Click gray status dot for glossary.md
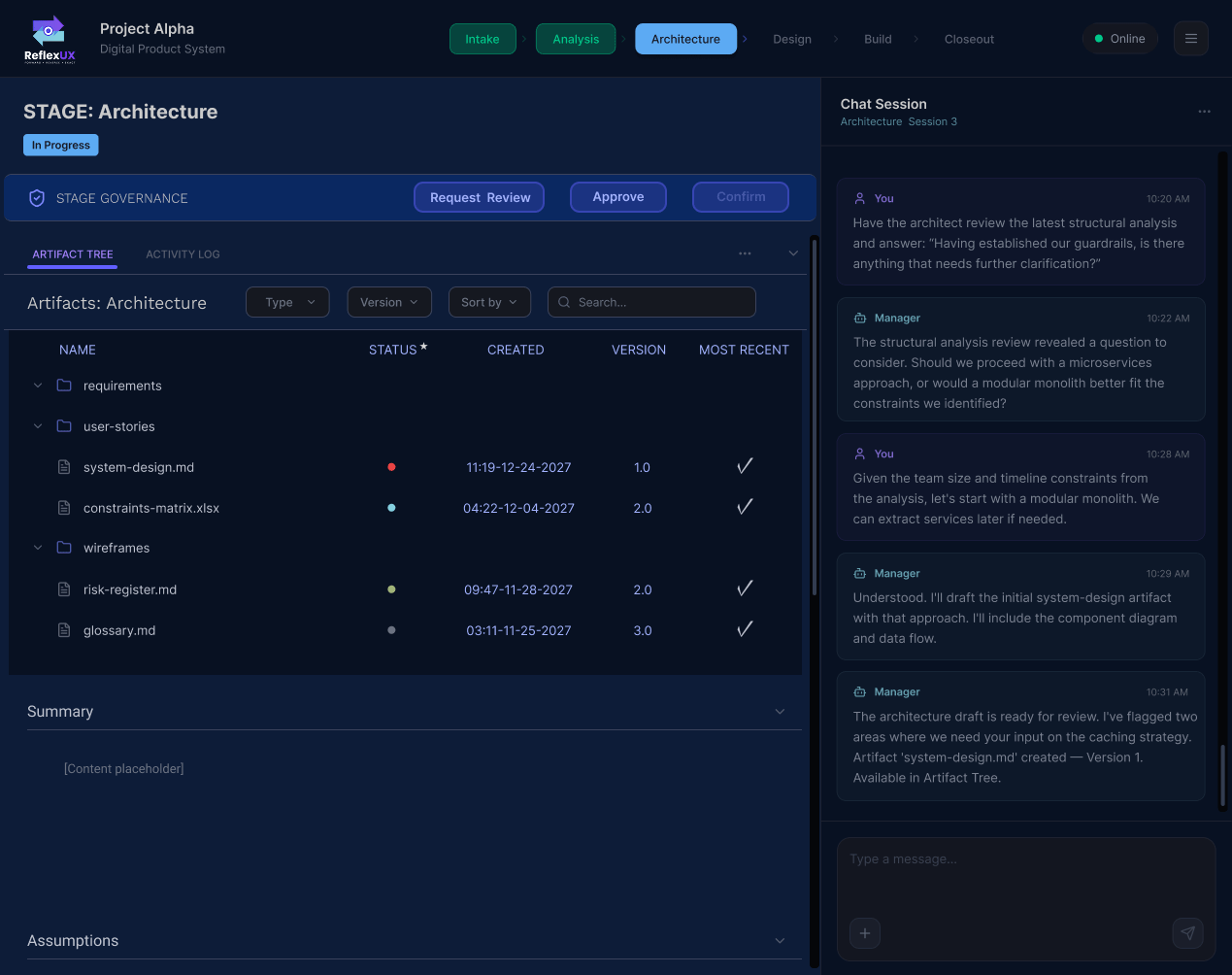Viewport: 1232px width, 975px height. (x=391, y=630)
